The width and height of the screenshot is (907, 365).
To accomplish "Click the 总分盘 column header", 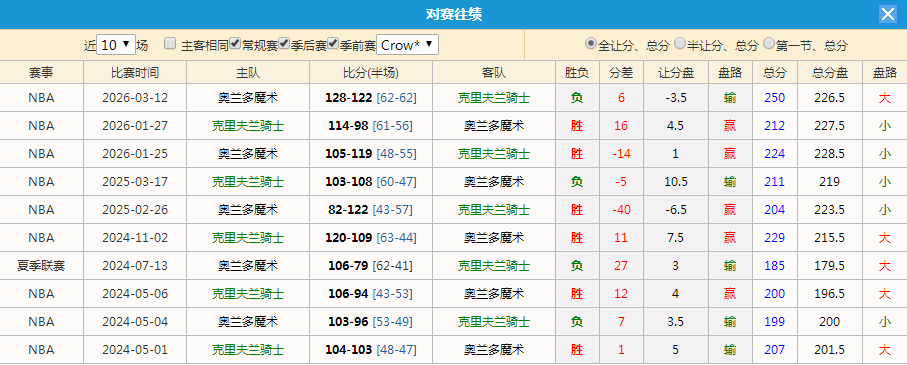I will pos(829,72).
